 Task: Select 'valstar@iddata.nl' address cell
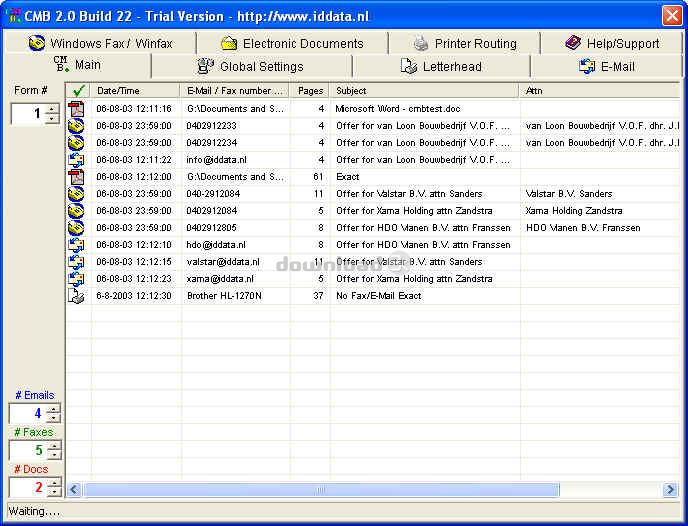223,262
